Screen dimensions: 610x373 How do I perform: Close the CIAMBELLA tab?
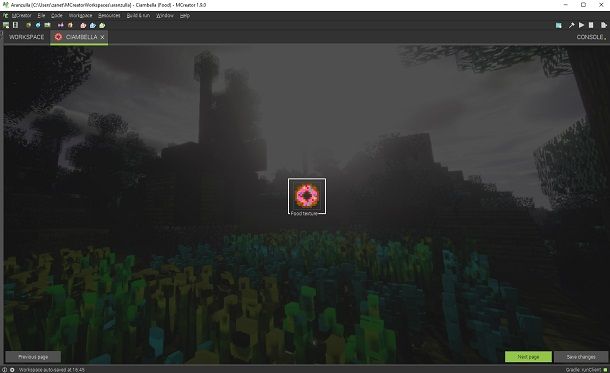[102, 37]
